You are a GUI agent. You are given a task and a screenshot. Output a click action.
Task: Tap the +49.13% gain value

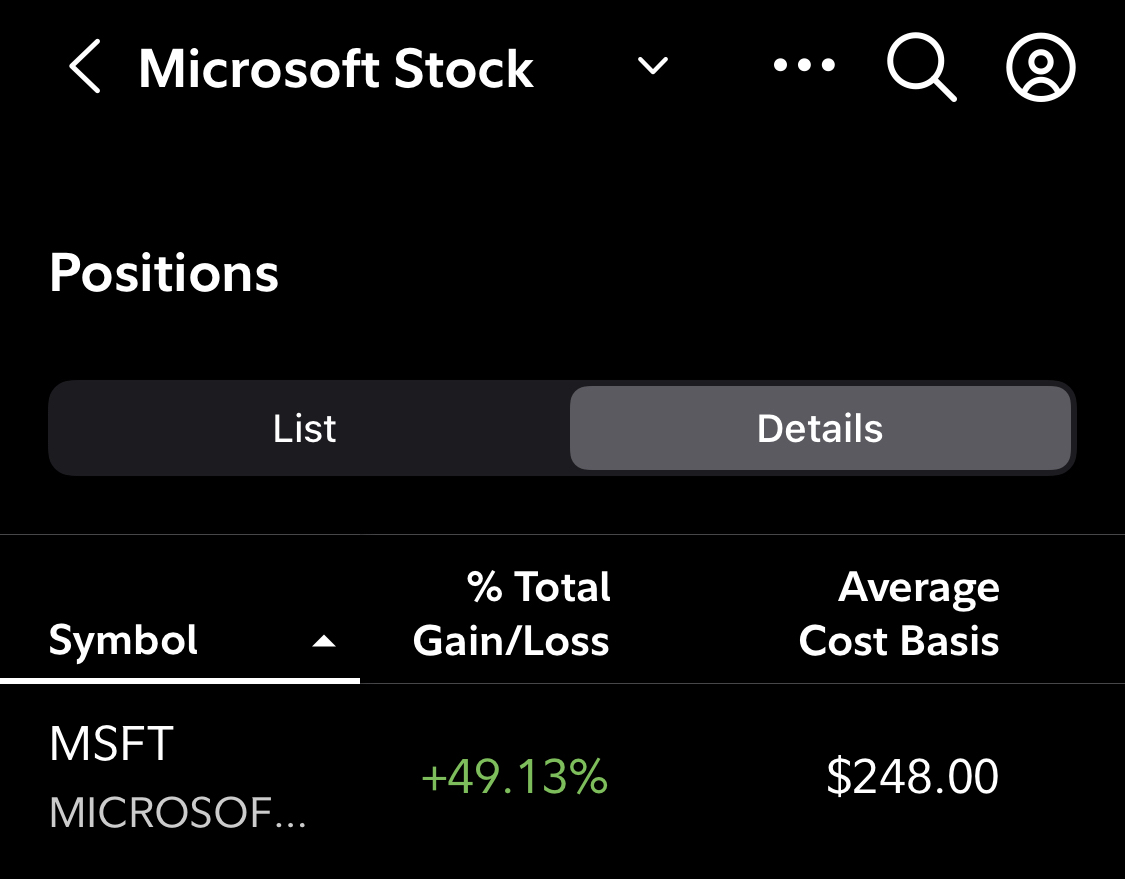(514, 777)
